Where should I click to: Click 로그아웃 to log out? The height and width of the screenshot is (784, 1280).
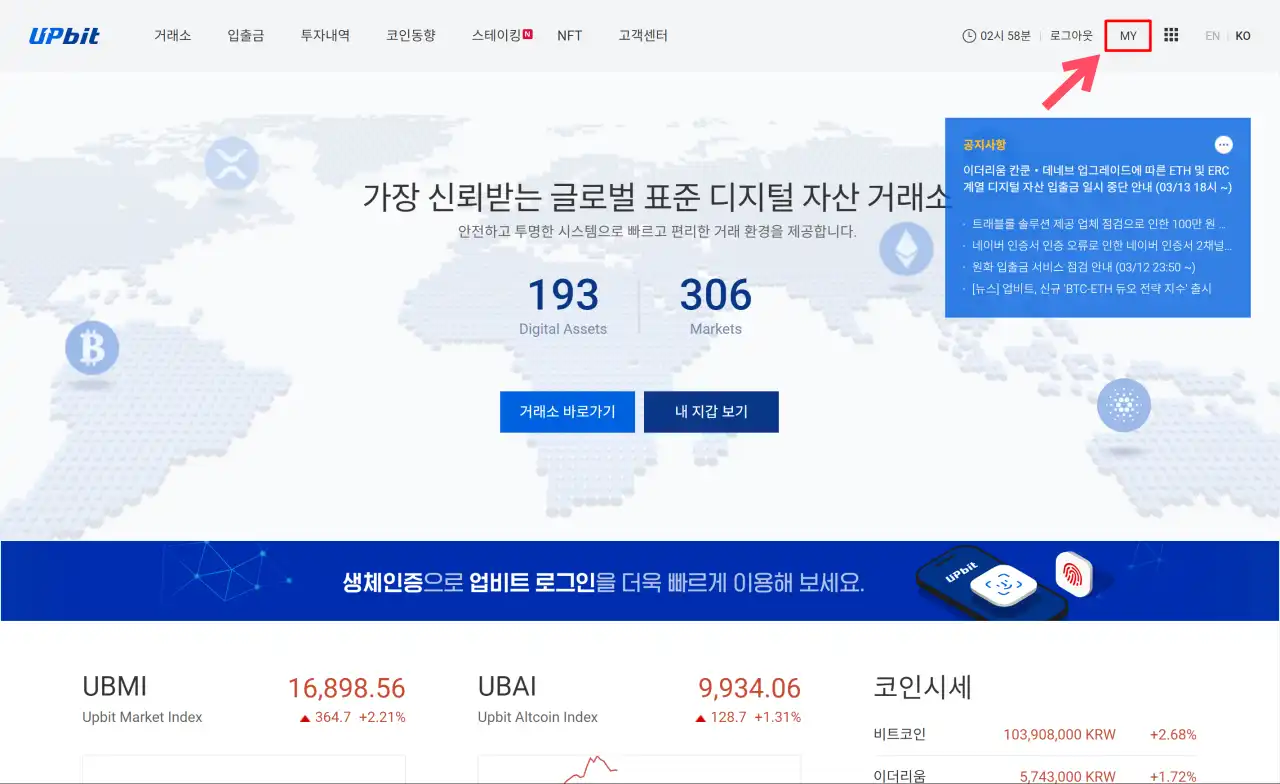pos(1071,36)
